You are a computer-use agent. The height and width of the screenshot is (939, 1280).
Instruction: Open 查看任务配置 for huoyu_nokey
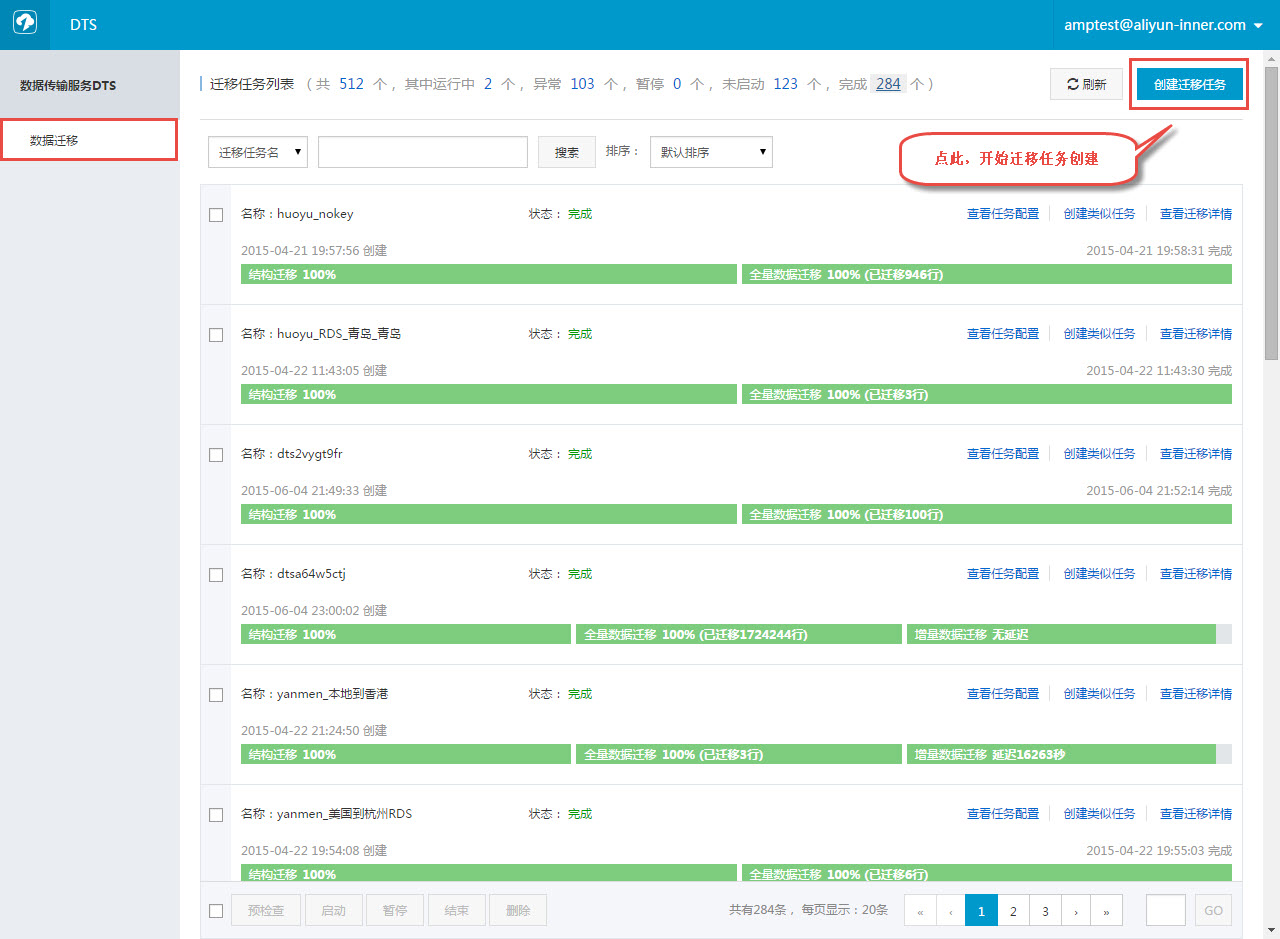[x=1003, y=214]
